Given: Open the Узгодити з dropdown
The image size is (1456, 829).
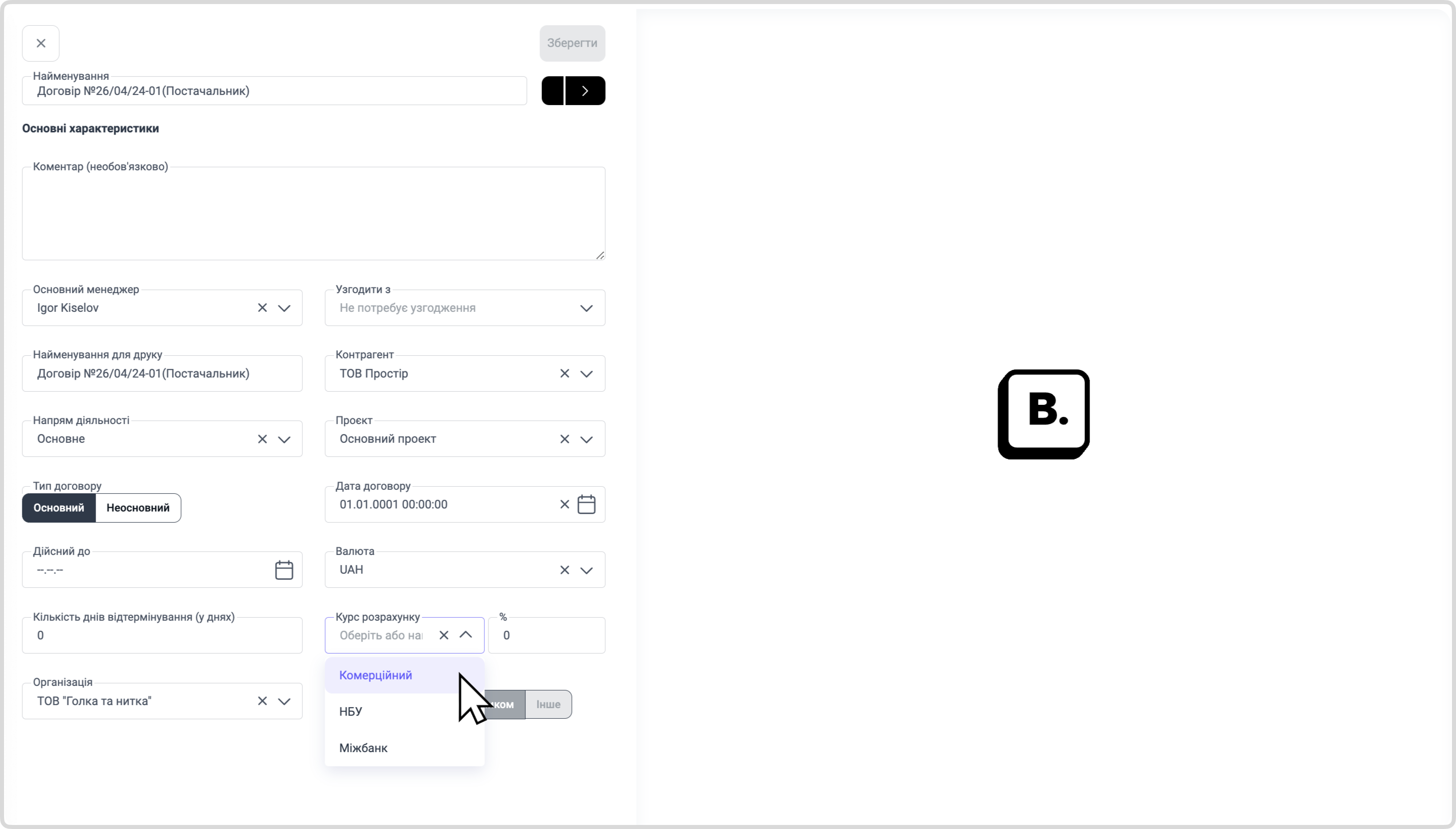Looking at the screenshot, I should (x=465, y=308).
